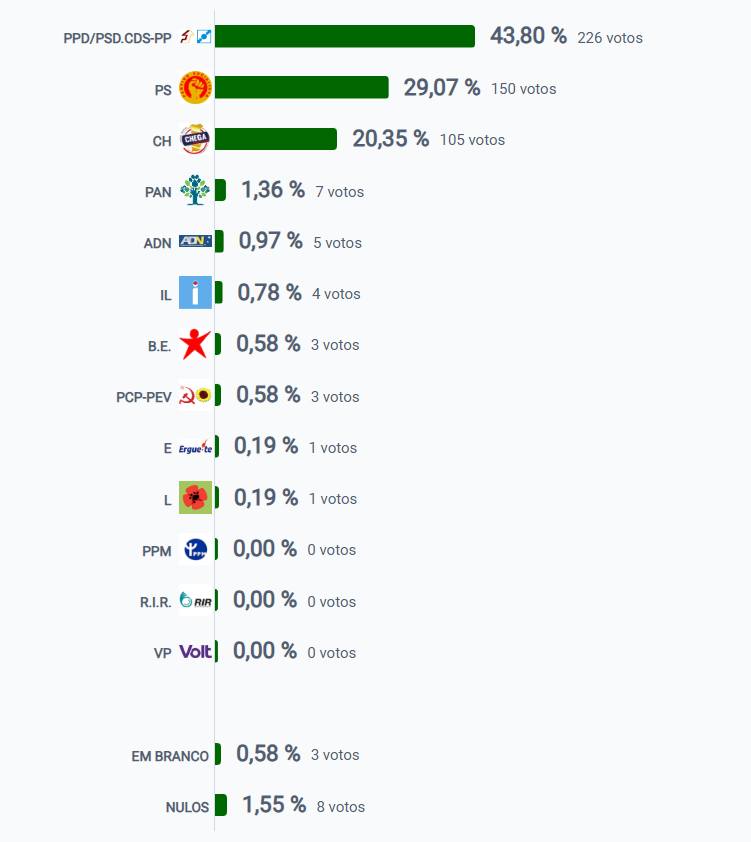Select the B.E. red star logo

195,344
